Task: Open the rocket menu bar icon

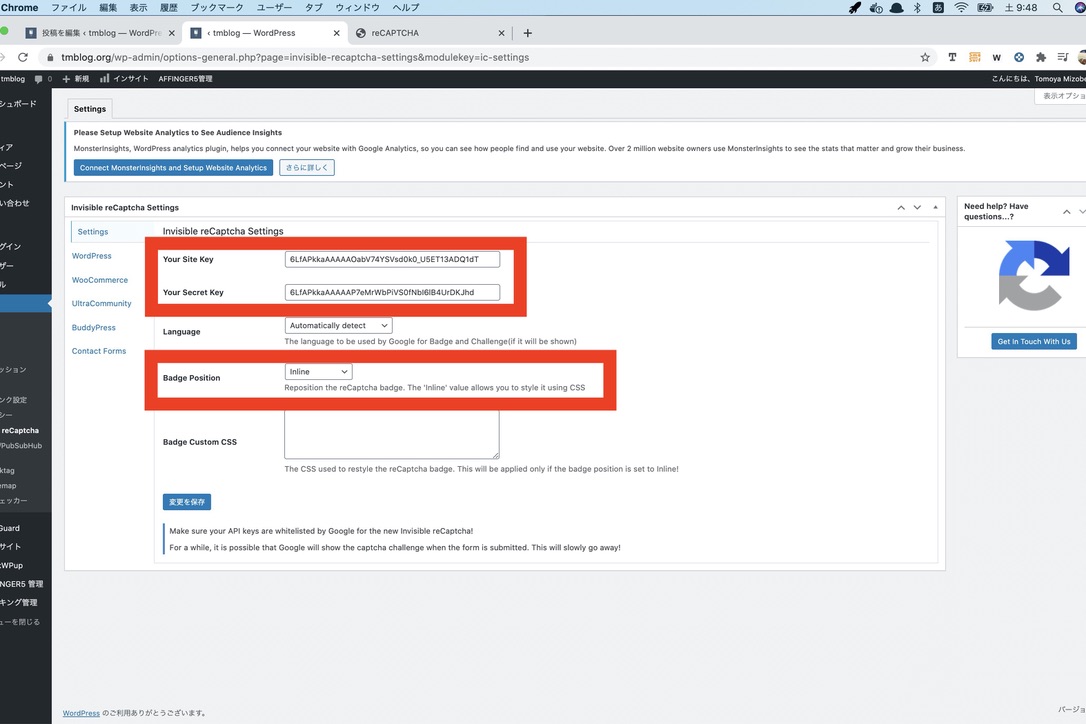Action: pyautogui.click(x=855, y=8)
